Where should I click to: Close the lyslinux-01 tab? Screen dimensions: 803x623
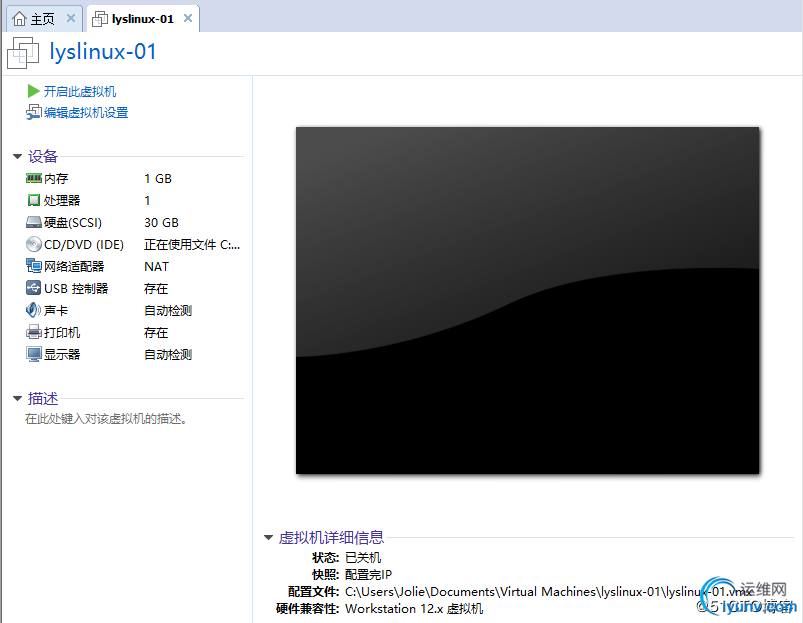[x=188, y=18]
